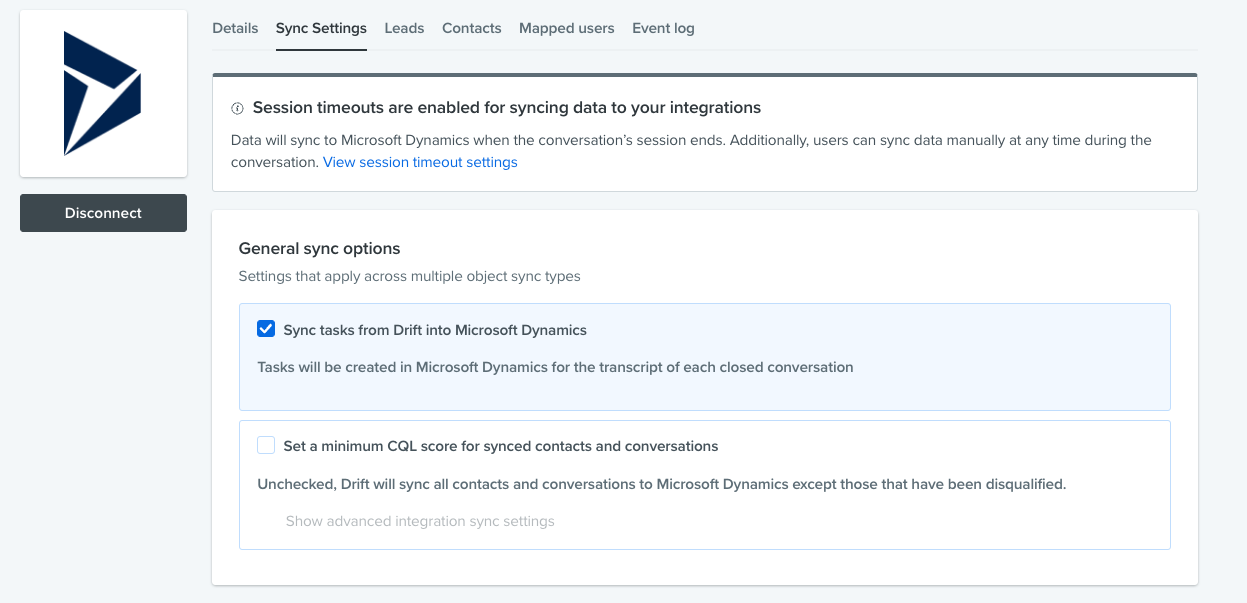This screenshot has width=1247, height=603.
Task: Click the Set a minimum CQL score label
Action: 501,445
